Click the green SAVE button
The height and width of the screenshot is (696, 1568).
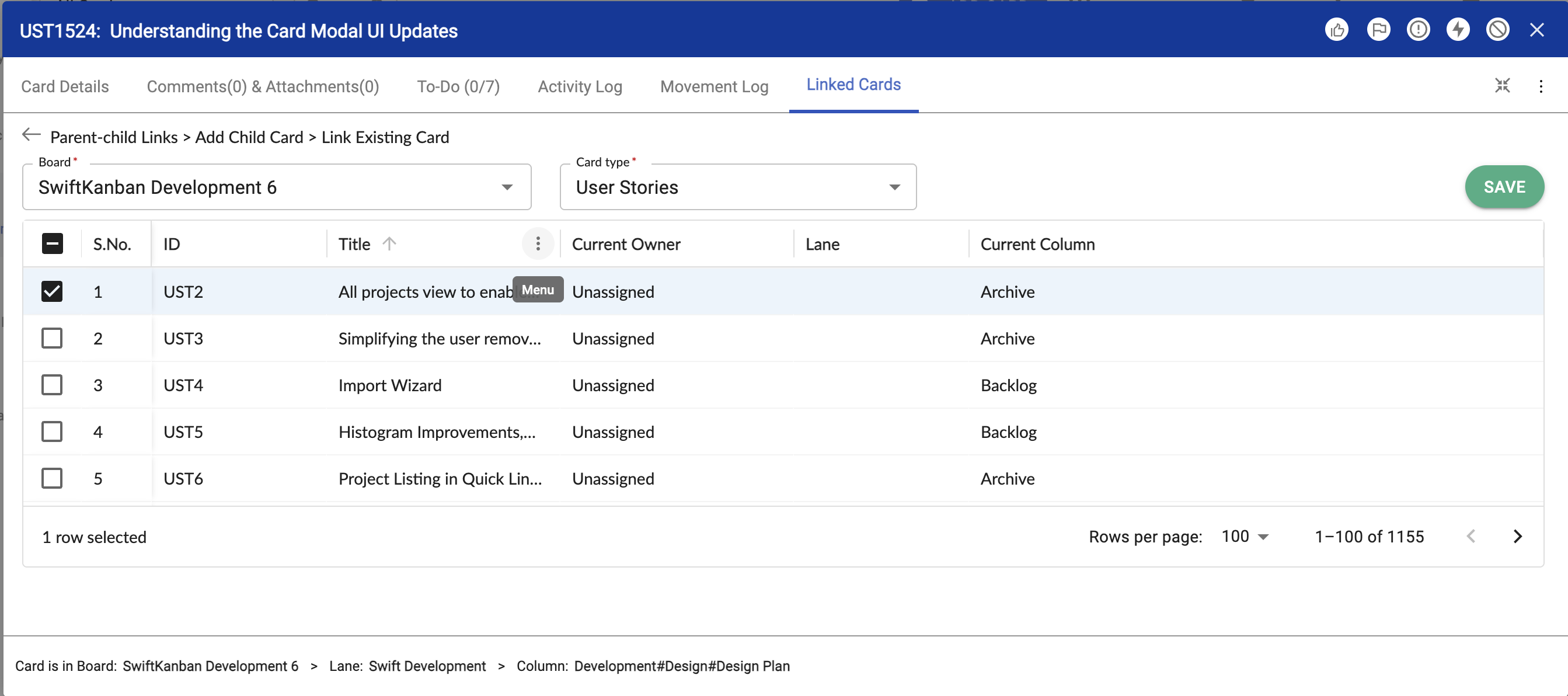pos(1505,187)
